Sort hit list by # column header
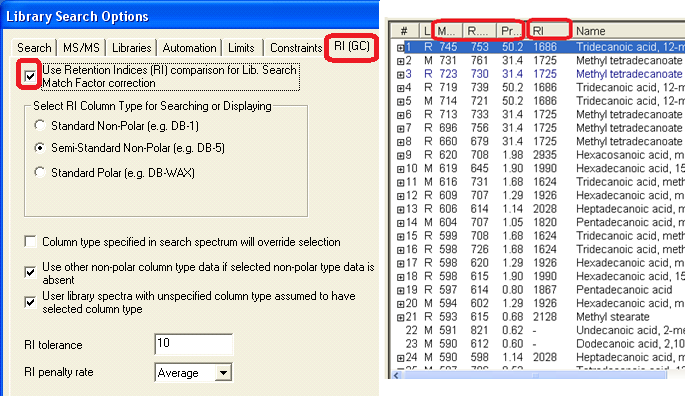The height and width of the screenshot is (396, 691). pyautogui.click(x=404, y=31)
